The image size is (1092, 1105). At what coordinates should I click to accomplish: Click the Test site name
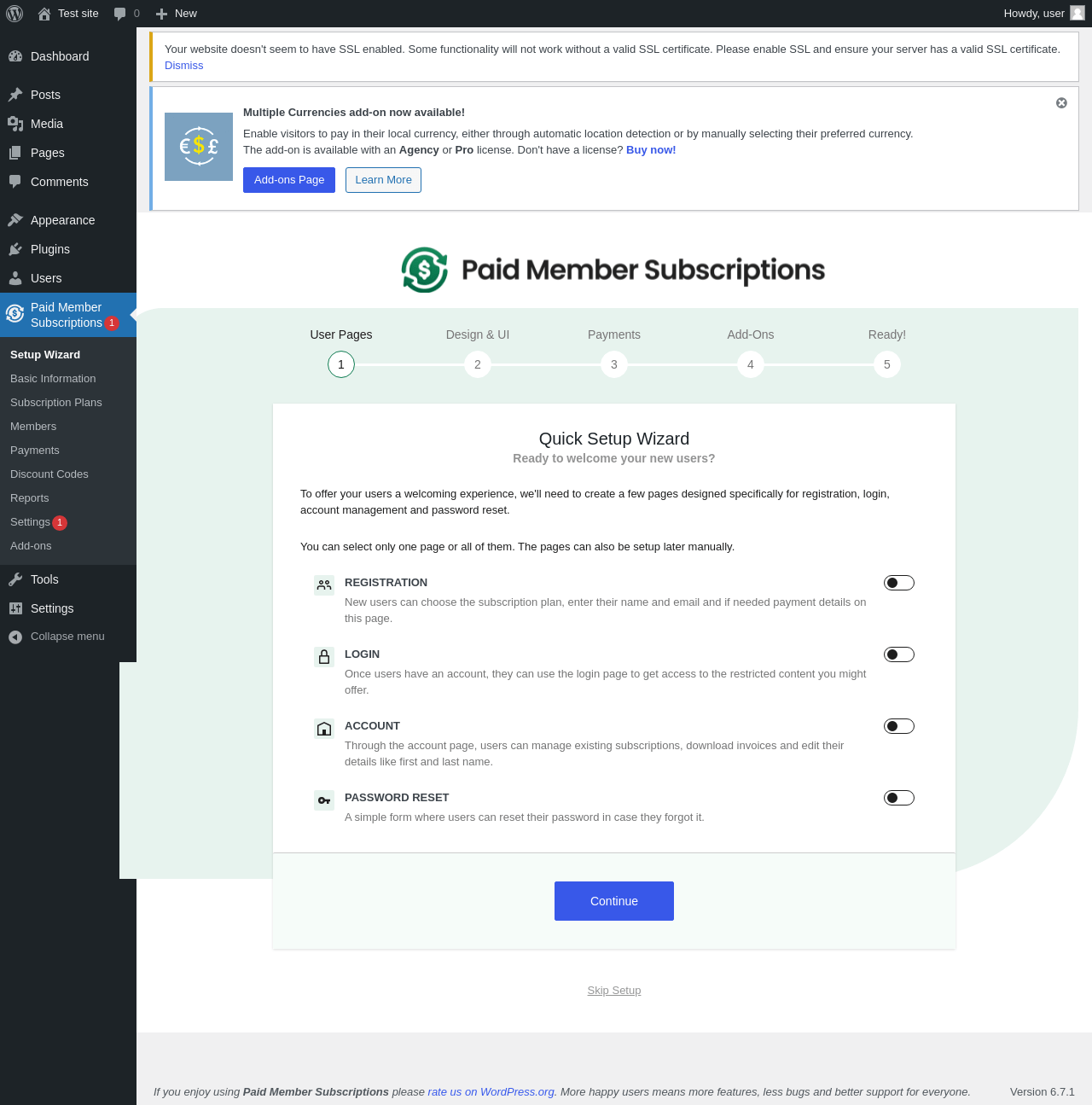[x=78, y=14]
